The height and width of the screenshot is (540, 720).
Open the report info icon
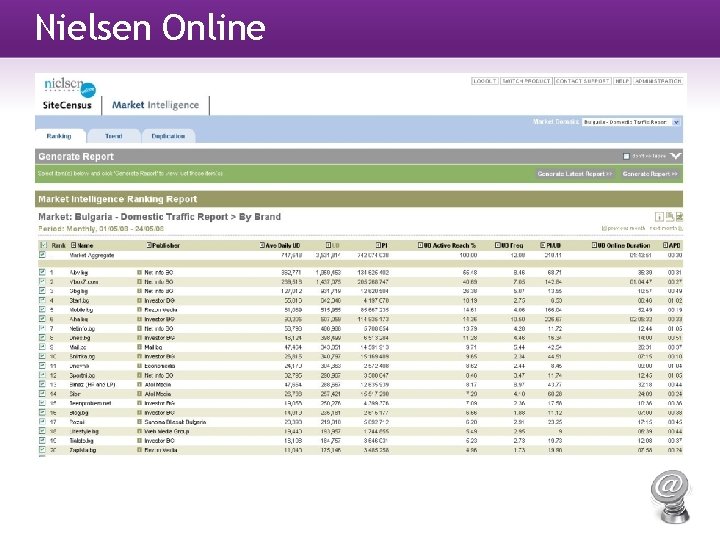click(659, 217)
